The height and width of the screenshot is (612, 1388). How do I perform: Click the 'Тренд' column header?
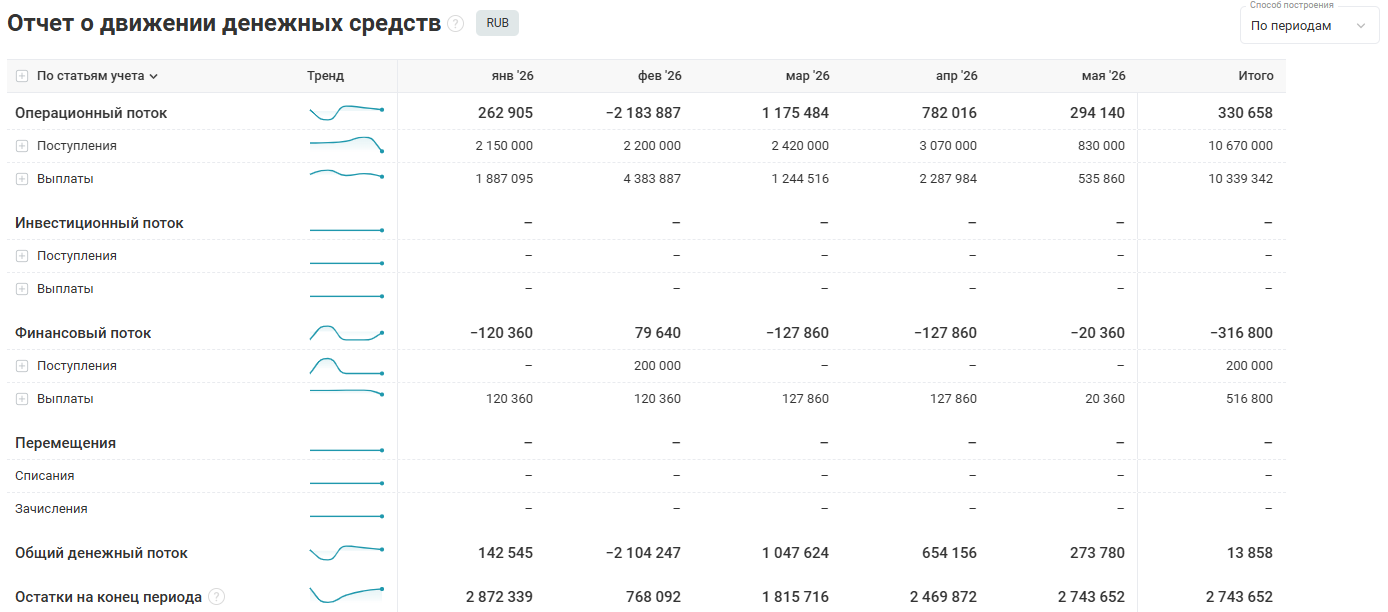point(325,76)
